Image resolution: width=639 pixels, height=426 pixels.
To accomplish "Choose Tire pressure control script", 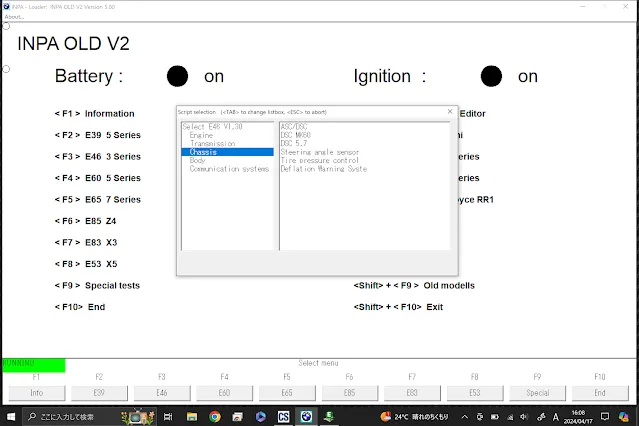I will tap(320, 160).
